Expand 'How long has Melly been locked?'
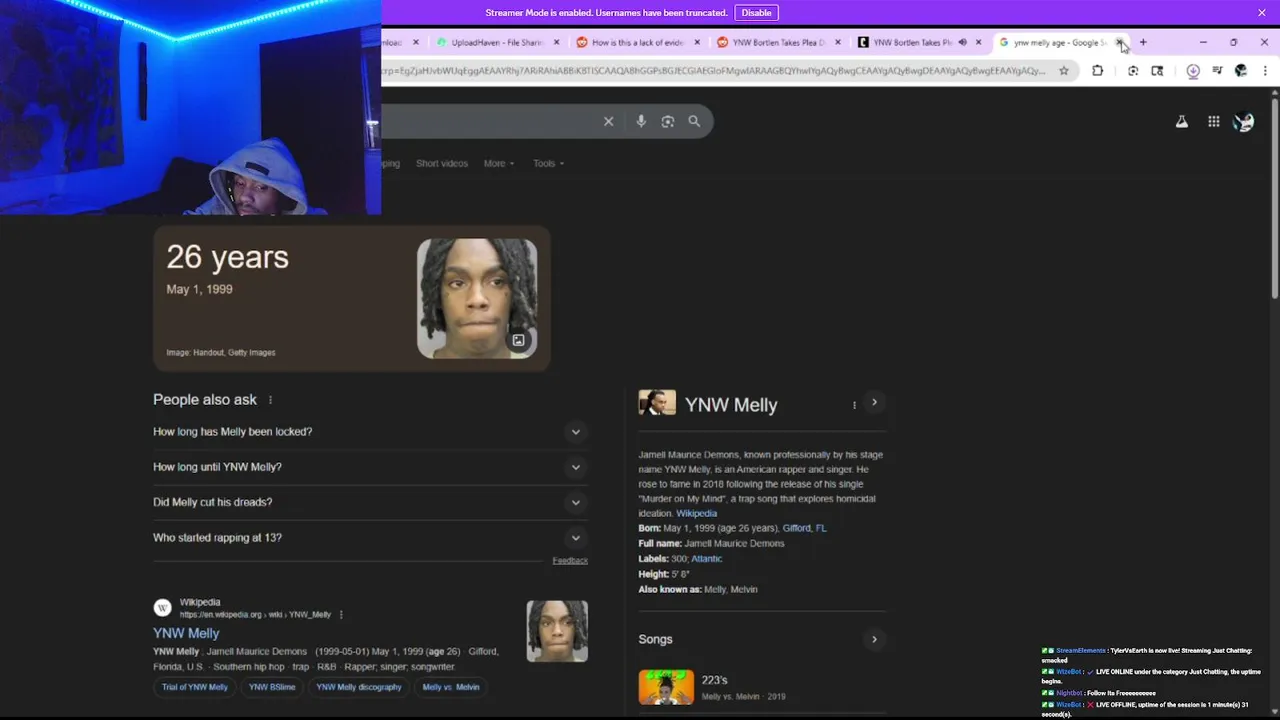This screenshot has width=1280, height=720. (x=370, y=431)
